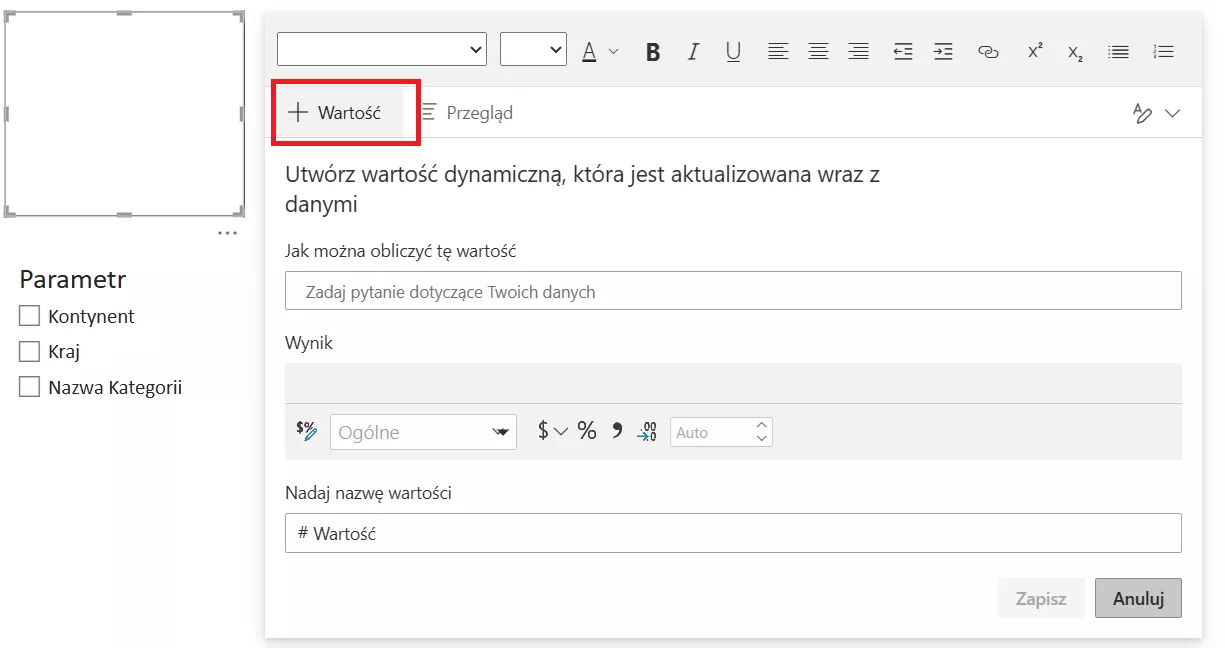Expand the Ogólne format dropdown
1225x648 pixels.
pyautogui.click(x=423, y=432)
